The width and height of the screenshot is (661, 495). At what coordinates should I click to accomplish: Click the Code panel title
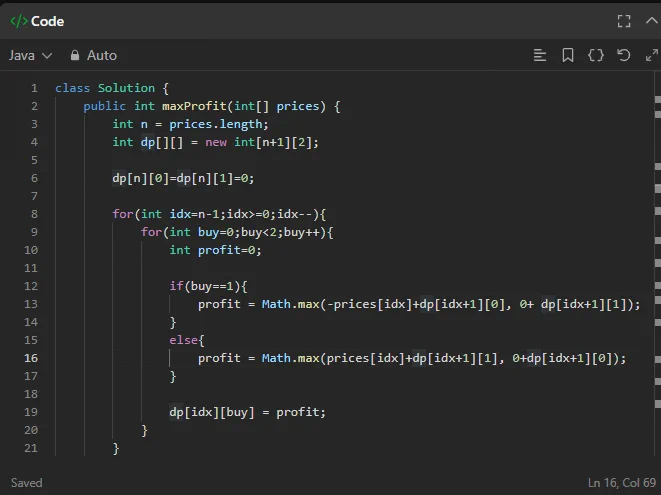tap(47, 21)
